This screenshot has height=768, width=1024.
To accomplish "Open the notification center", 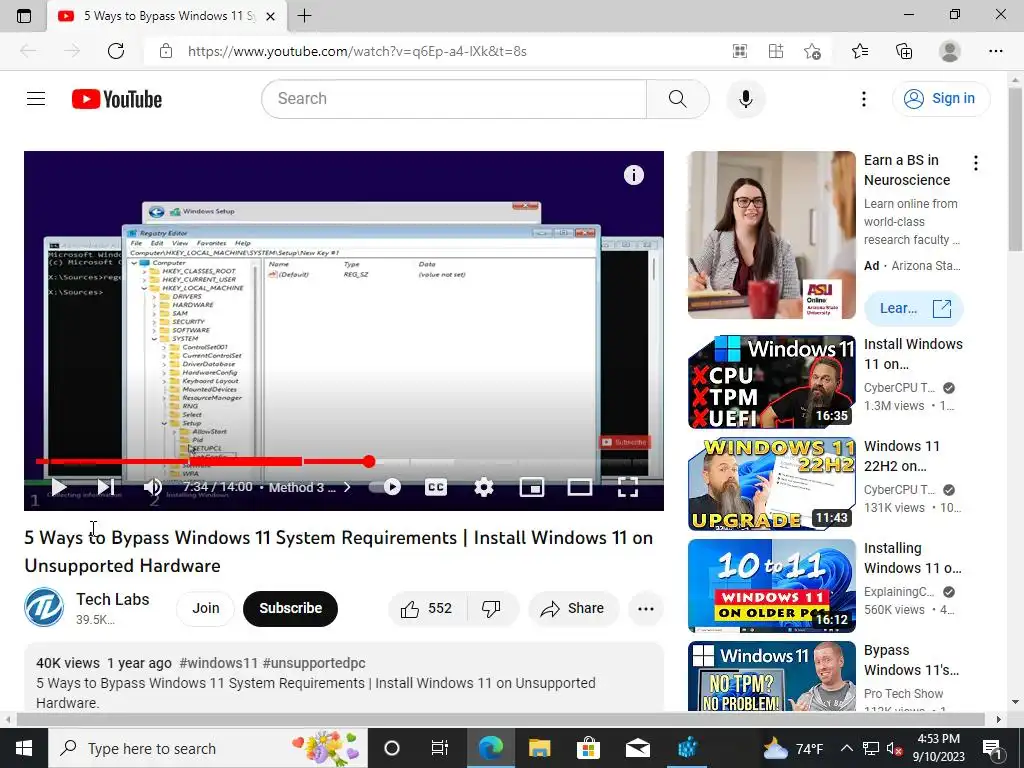I will pyautogui.click(x=993, y=748).
